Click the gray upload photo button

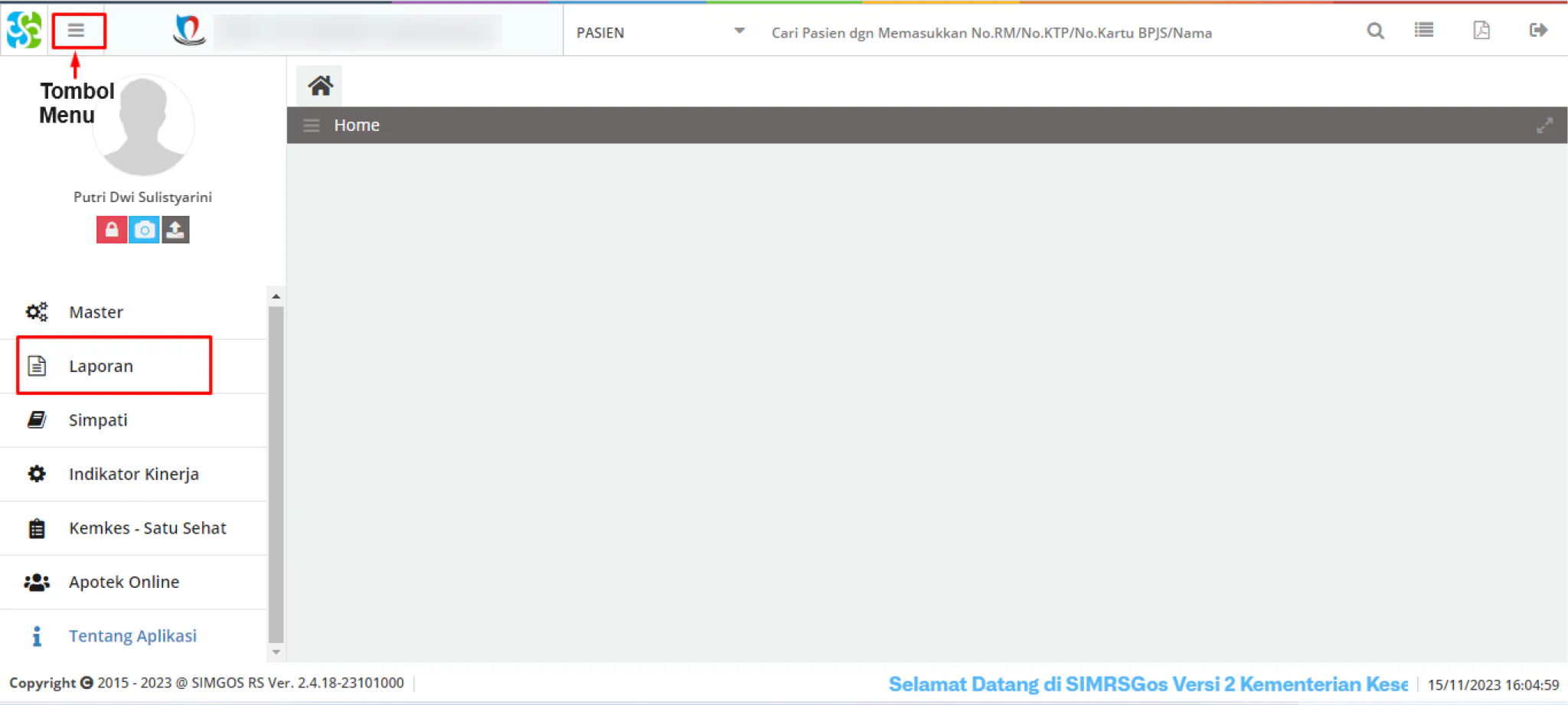[175, 230]
